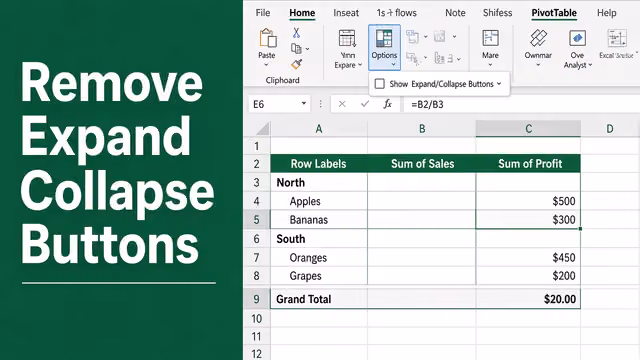Click the Copy icon

point(296,49)
